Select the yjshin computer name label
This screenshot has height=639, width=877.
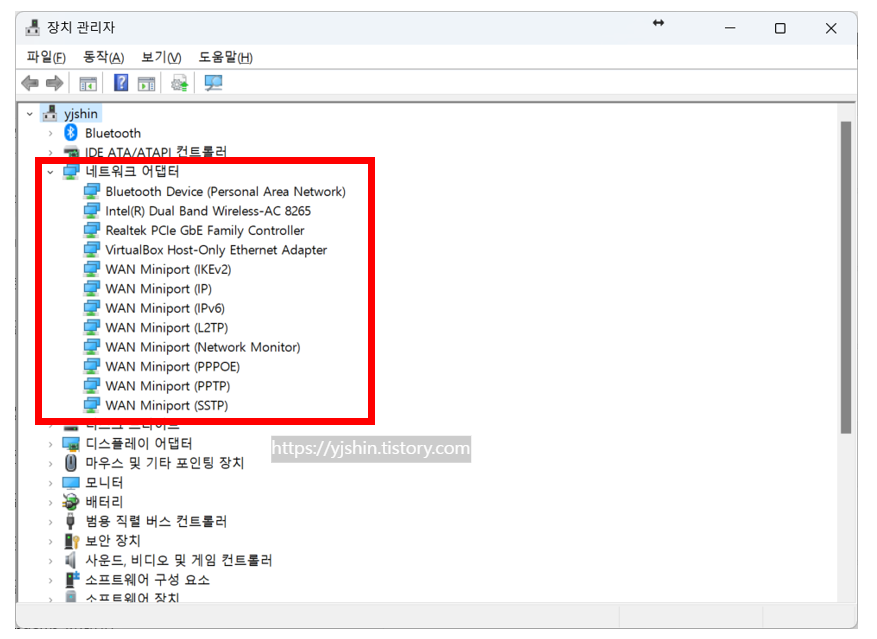tap(81, 114)
